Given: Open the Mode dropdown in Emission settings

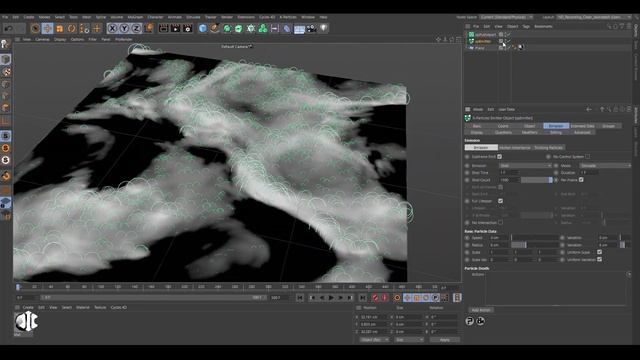Looking at the screenshot, I should pos(605,166).
